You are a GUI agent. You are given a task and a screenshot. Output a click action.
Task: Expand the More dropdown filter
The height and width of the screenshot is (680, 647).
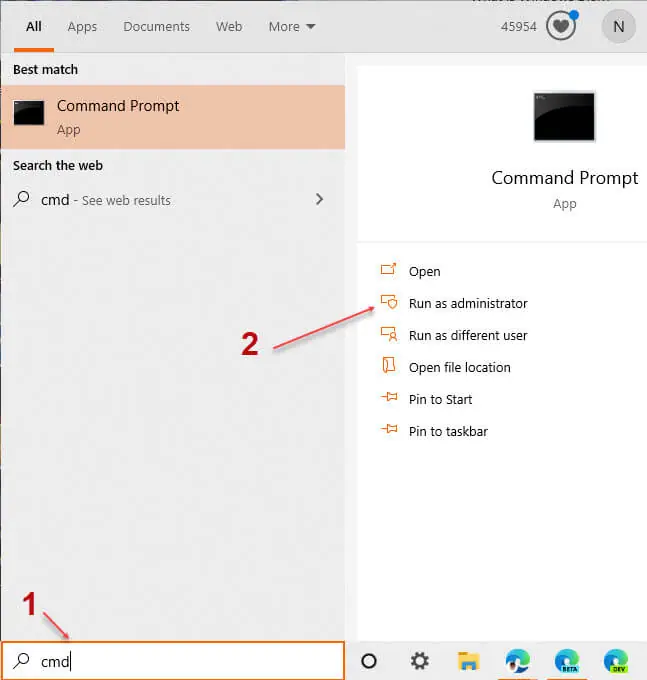click(x=292, y=27)
